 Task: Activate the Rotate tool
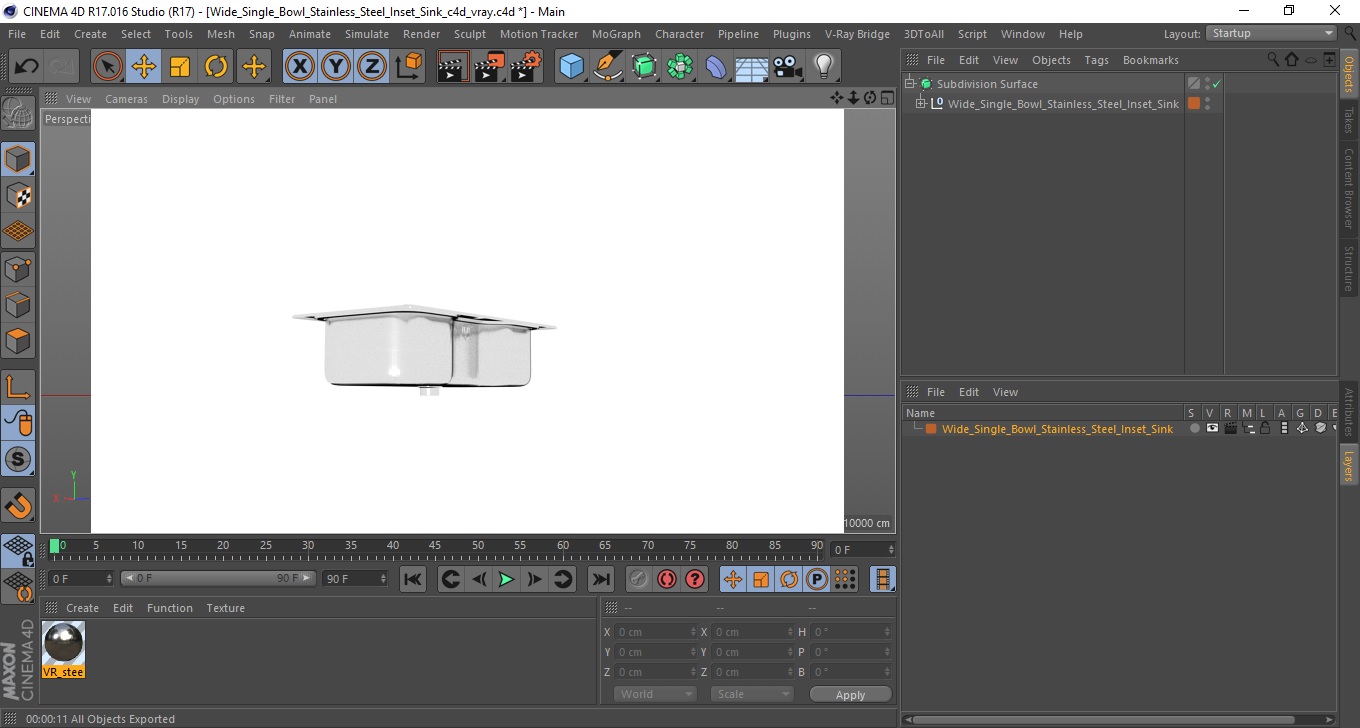216,67
